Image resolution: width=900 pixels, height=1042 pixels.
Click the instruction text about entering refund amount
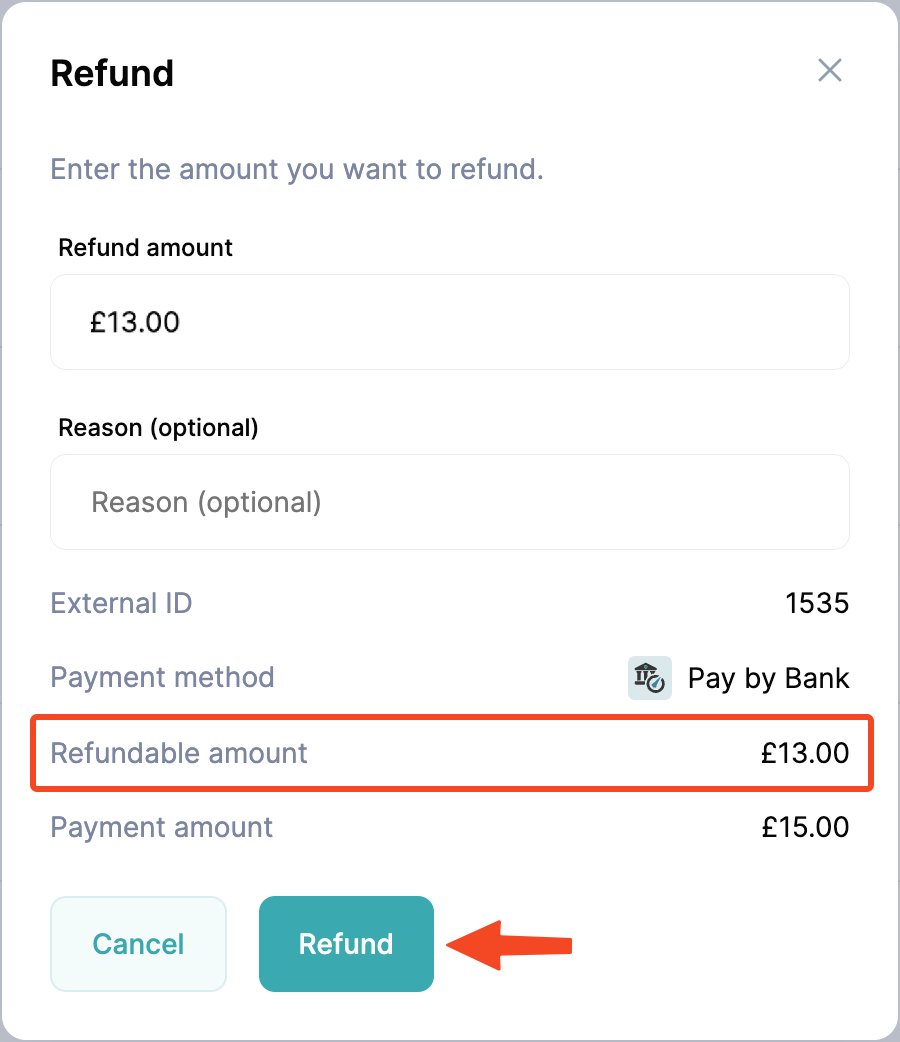tap(297, 169)
